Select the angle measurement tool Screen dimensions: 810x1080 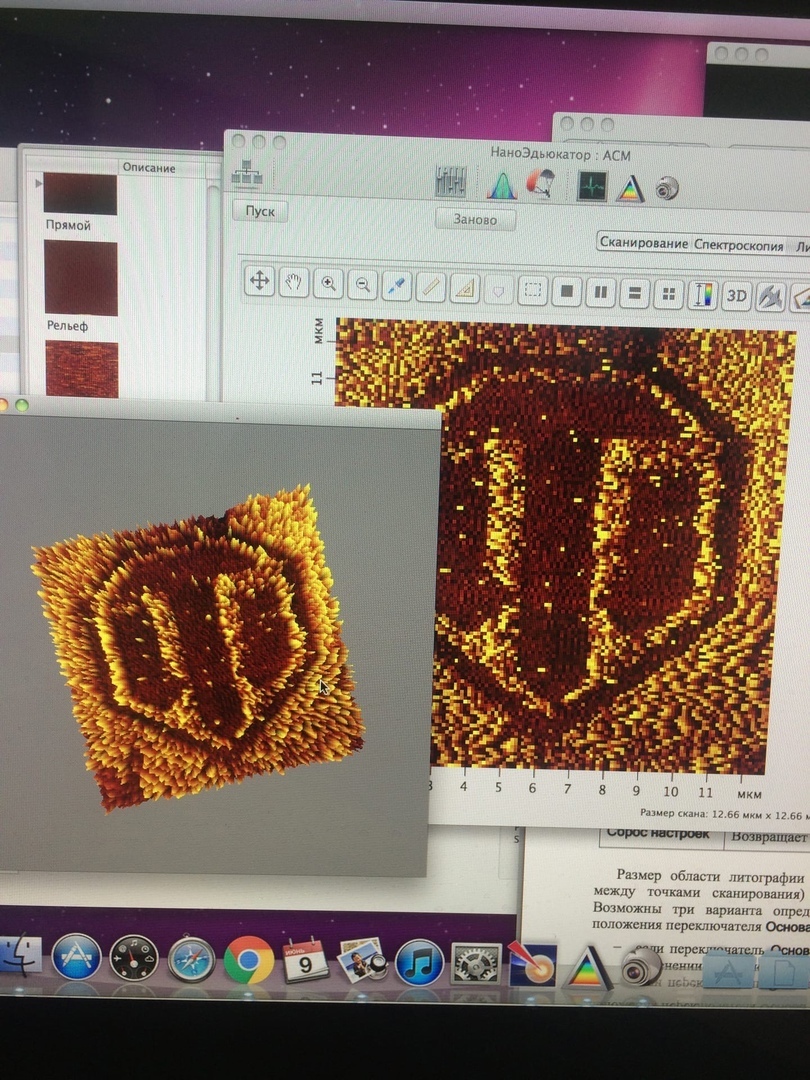(x=464, y=289)
